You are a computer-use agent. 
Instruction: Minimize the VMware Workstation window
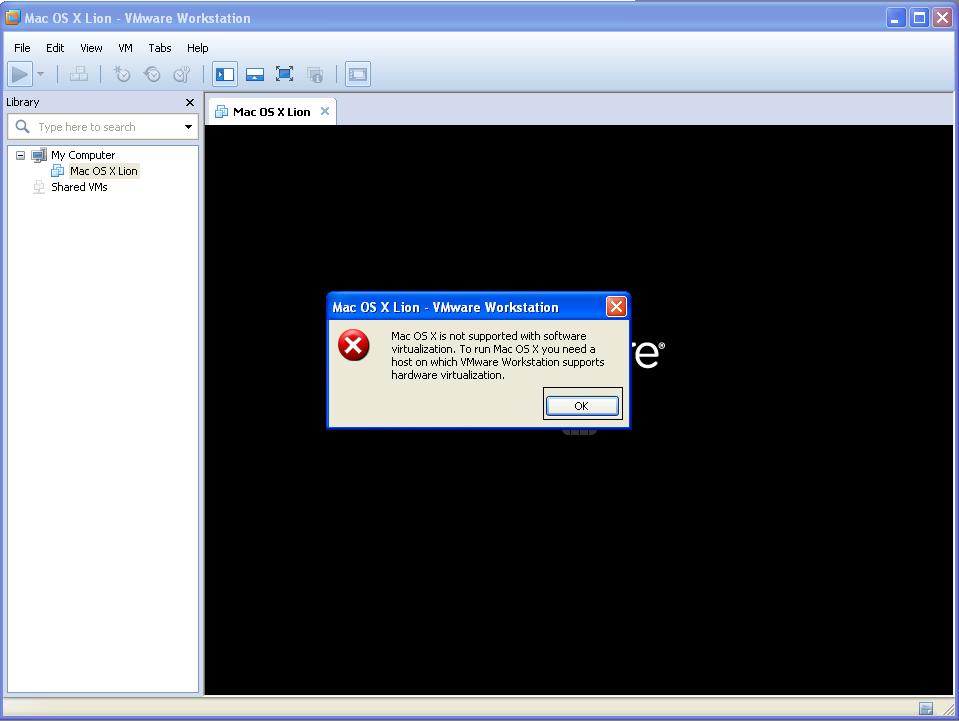click(x=895, y=18)
